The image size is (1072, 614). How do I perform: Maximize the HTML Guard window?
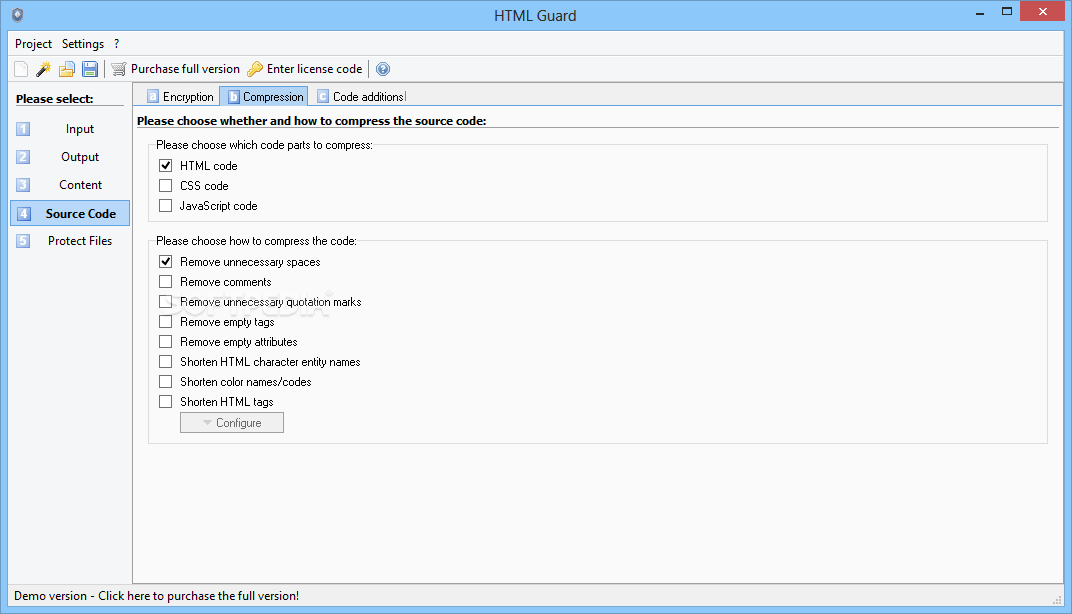pyautogui.click(x=1006, y=12)
